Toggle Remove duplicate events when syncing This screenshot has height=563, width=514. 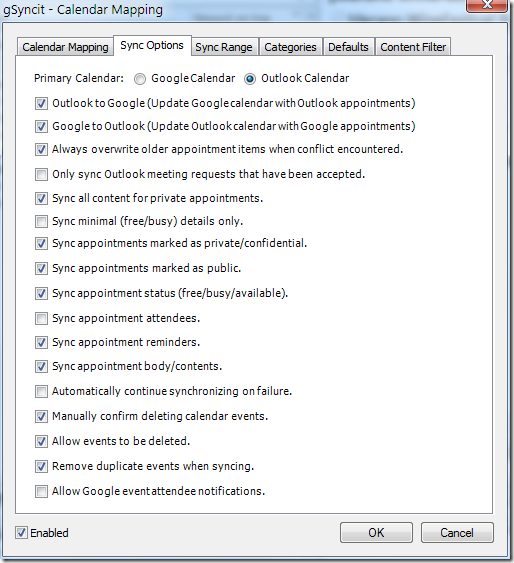click(x=41, y=466)
